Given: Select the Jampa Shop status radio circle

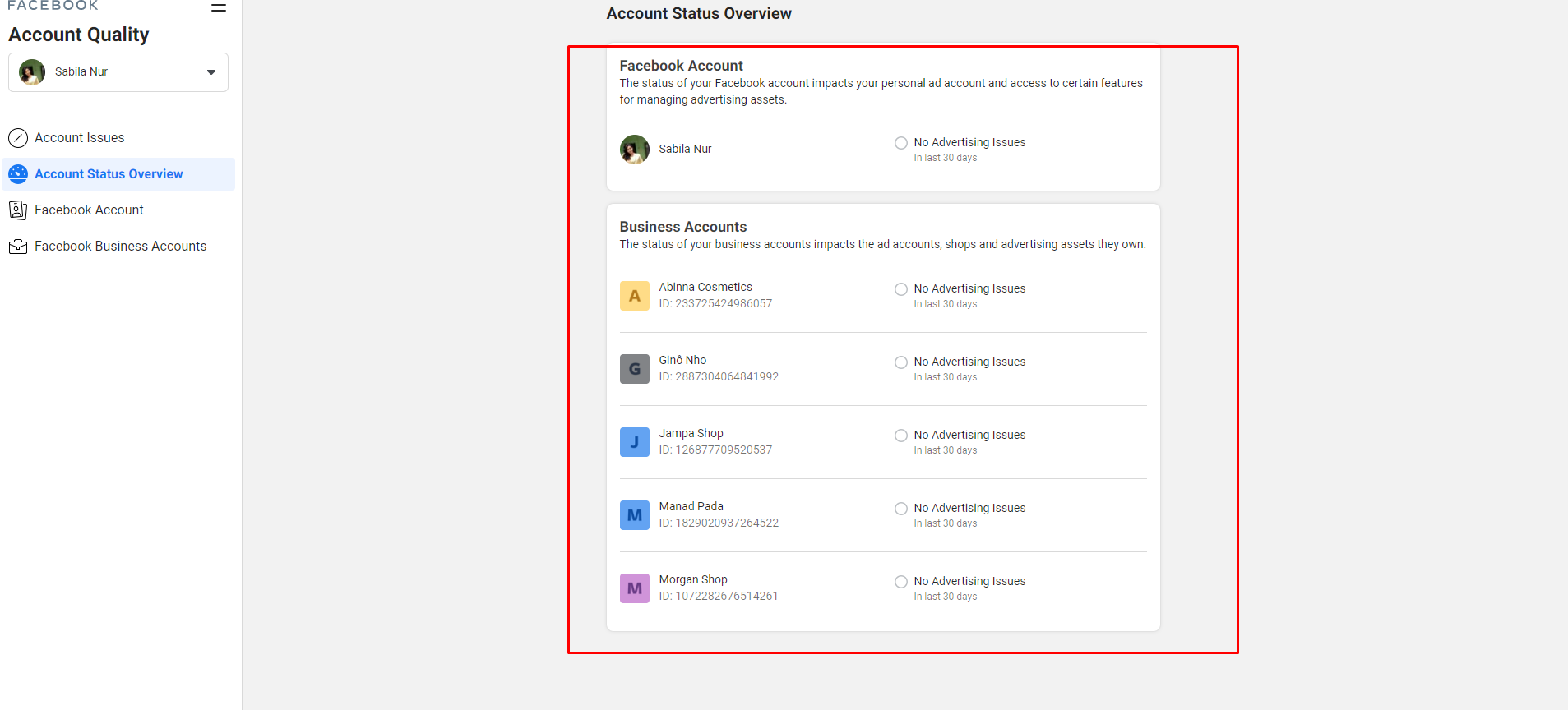Looking at the screenshot, I should 901,436.
